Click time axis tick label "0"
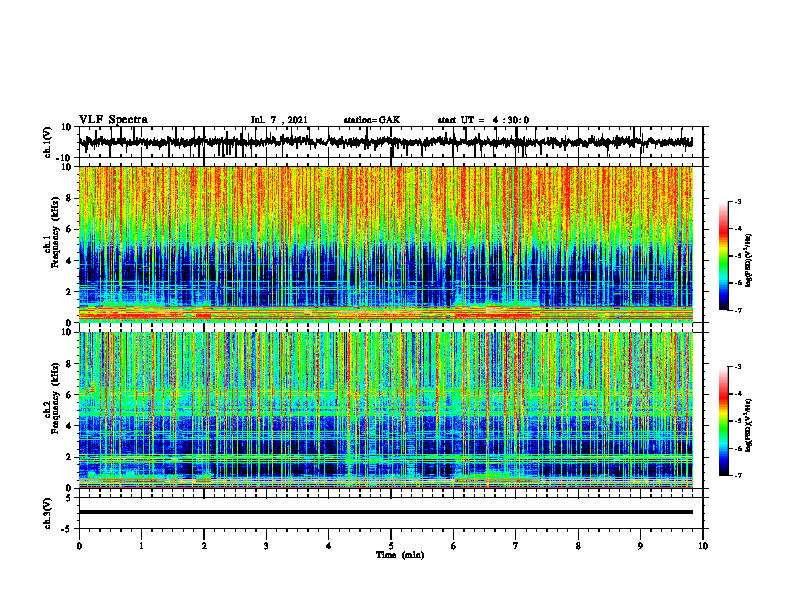The width and height of the screenshot is (792, 612). point(79,546)
